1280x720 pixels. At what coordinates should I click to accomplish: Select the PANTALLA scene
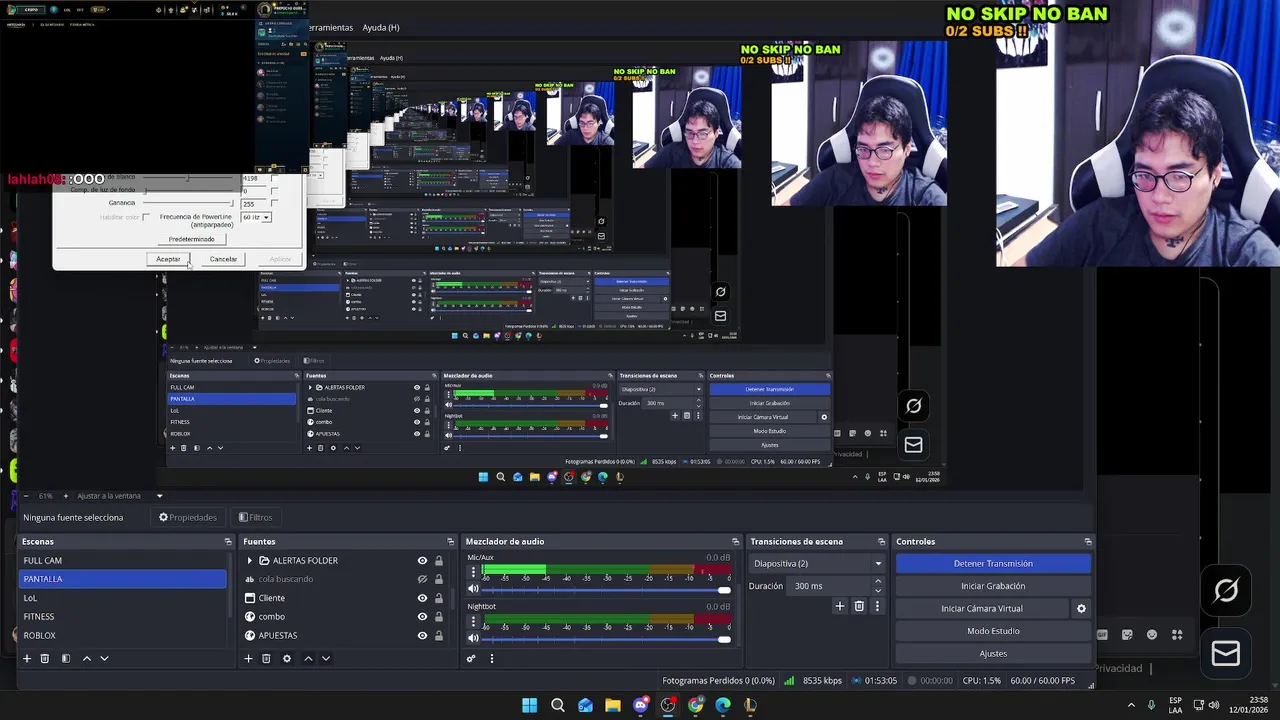point(123,579)
